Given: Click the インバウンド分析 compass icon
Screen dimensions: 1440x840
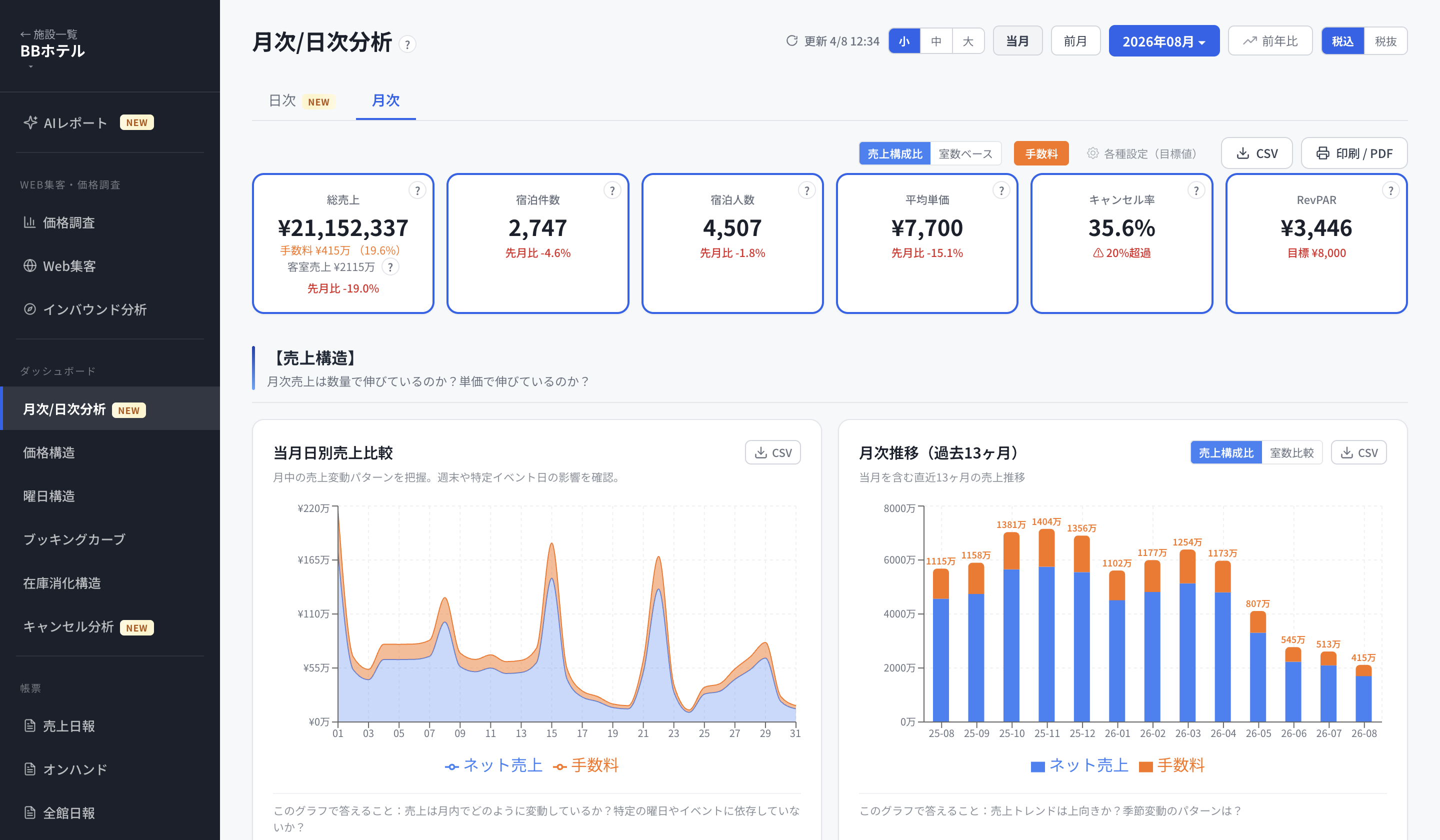Looking at the screenshot, I should tap(29, 309).
